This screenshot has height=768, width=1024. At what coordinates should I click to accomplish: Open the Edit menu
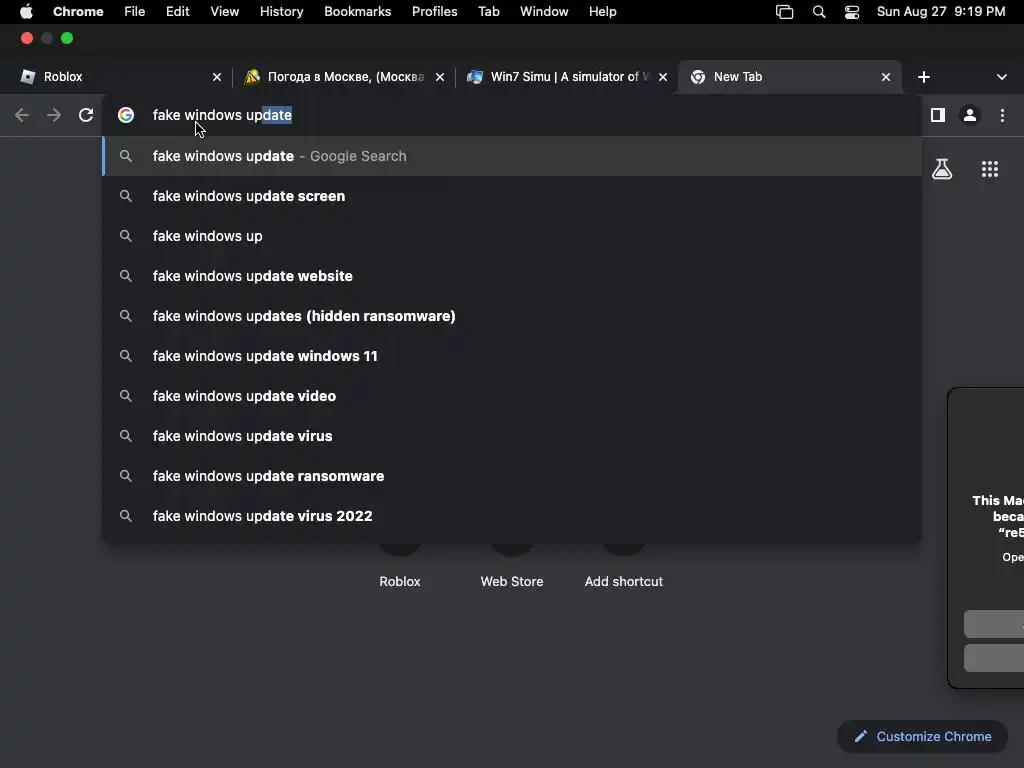[177, 12]
